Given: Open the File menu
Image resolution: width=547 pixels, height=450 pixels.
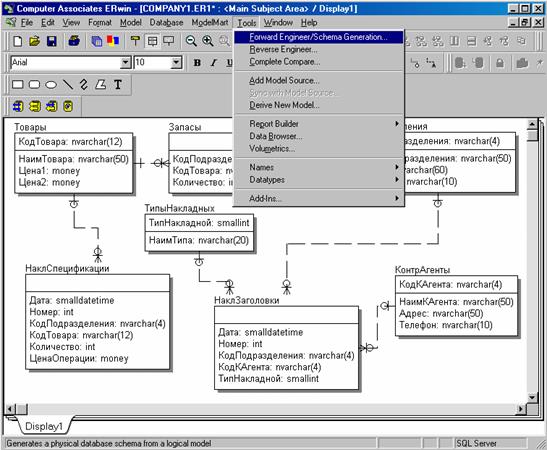Looking at the screenshot, I should (27, 23).
